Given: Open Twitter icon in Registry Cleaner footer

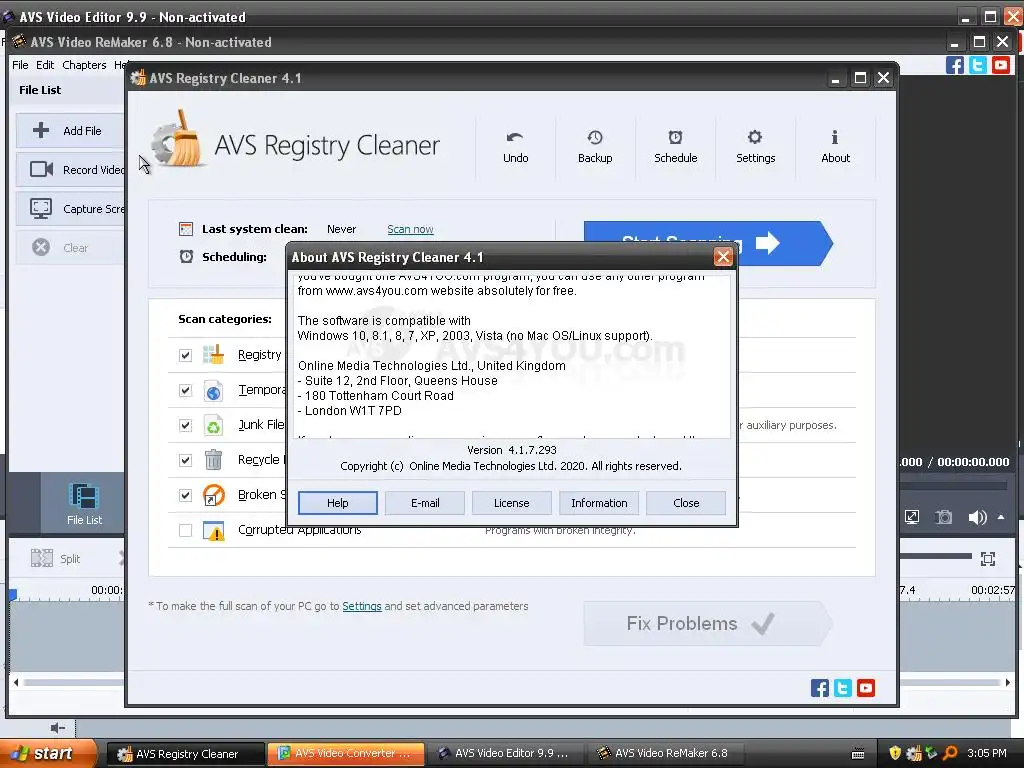Looking at the screenshot, I should pos(842,688).
